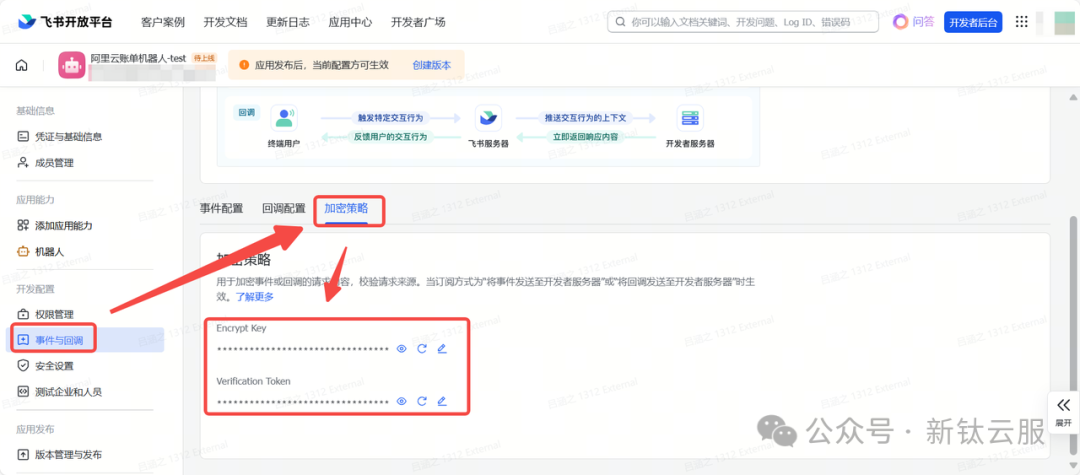Open 添加应用能力 in sidebar

[x=63, y=225]
